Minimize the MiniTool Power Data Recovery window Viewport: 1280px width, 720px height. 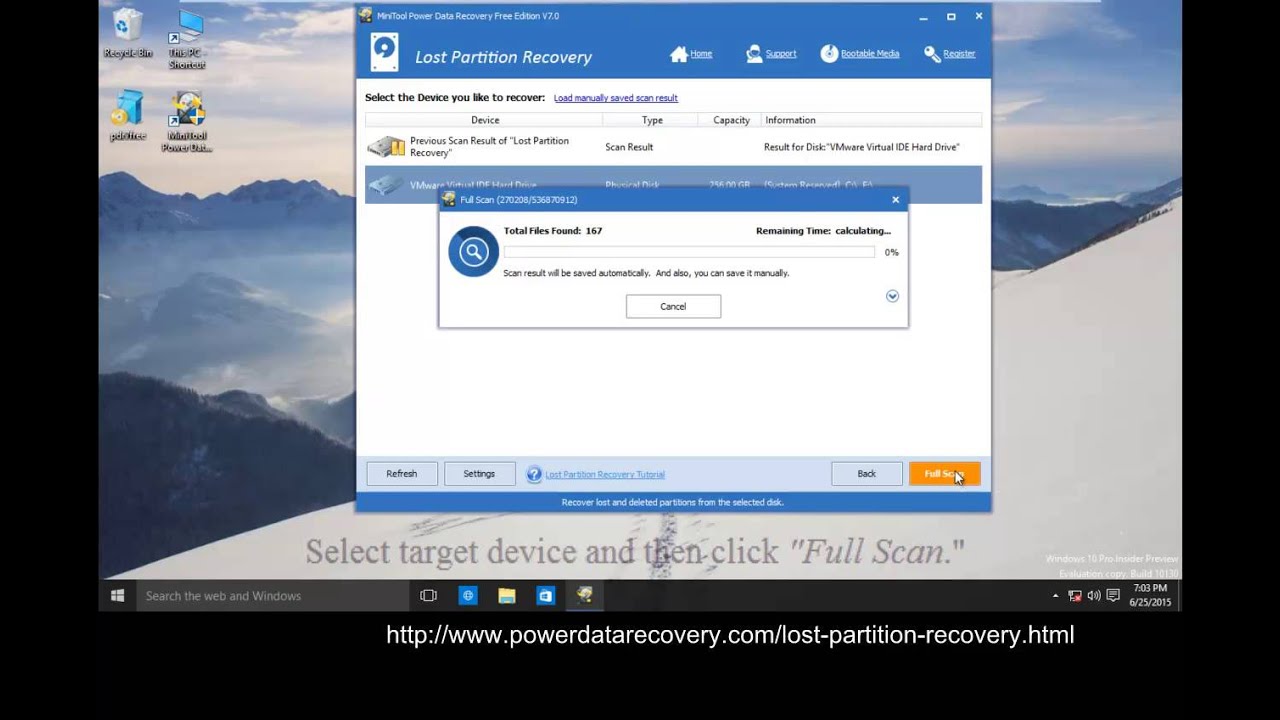[x=923, y=16]
